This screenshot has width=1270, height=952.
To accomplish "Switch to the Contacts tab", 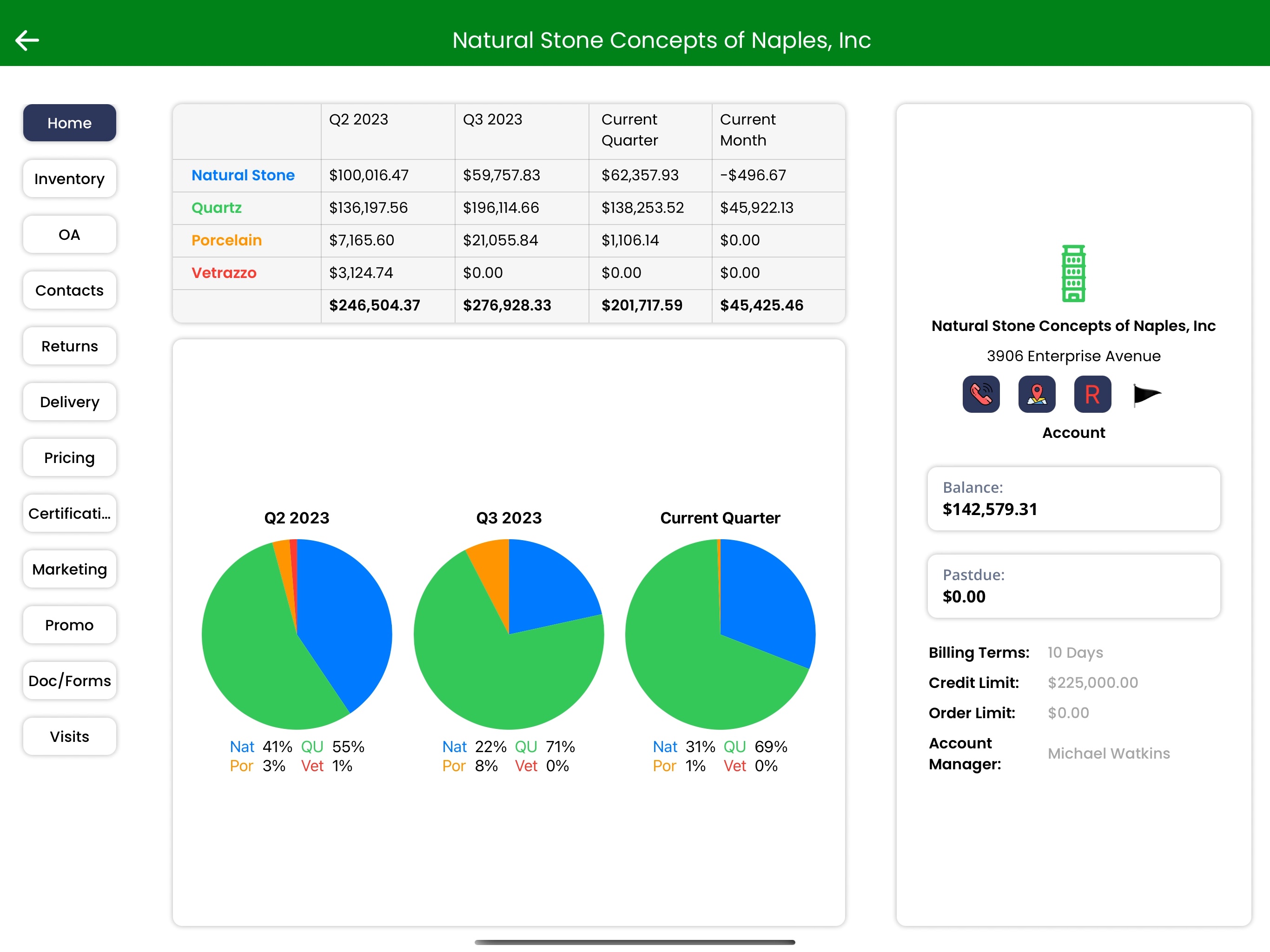I will pyautogui.click(x=69, y=291).
